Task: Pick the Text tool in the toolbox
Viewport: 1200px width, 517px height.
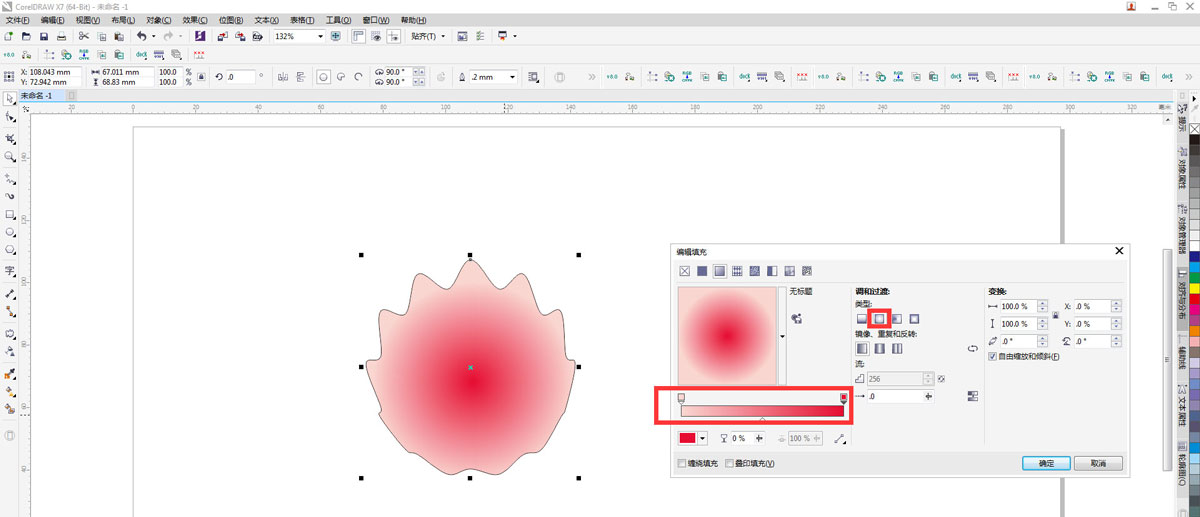Action: [x=10, y=271]
